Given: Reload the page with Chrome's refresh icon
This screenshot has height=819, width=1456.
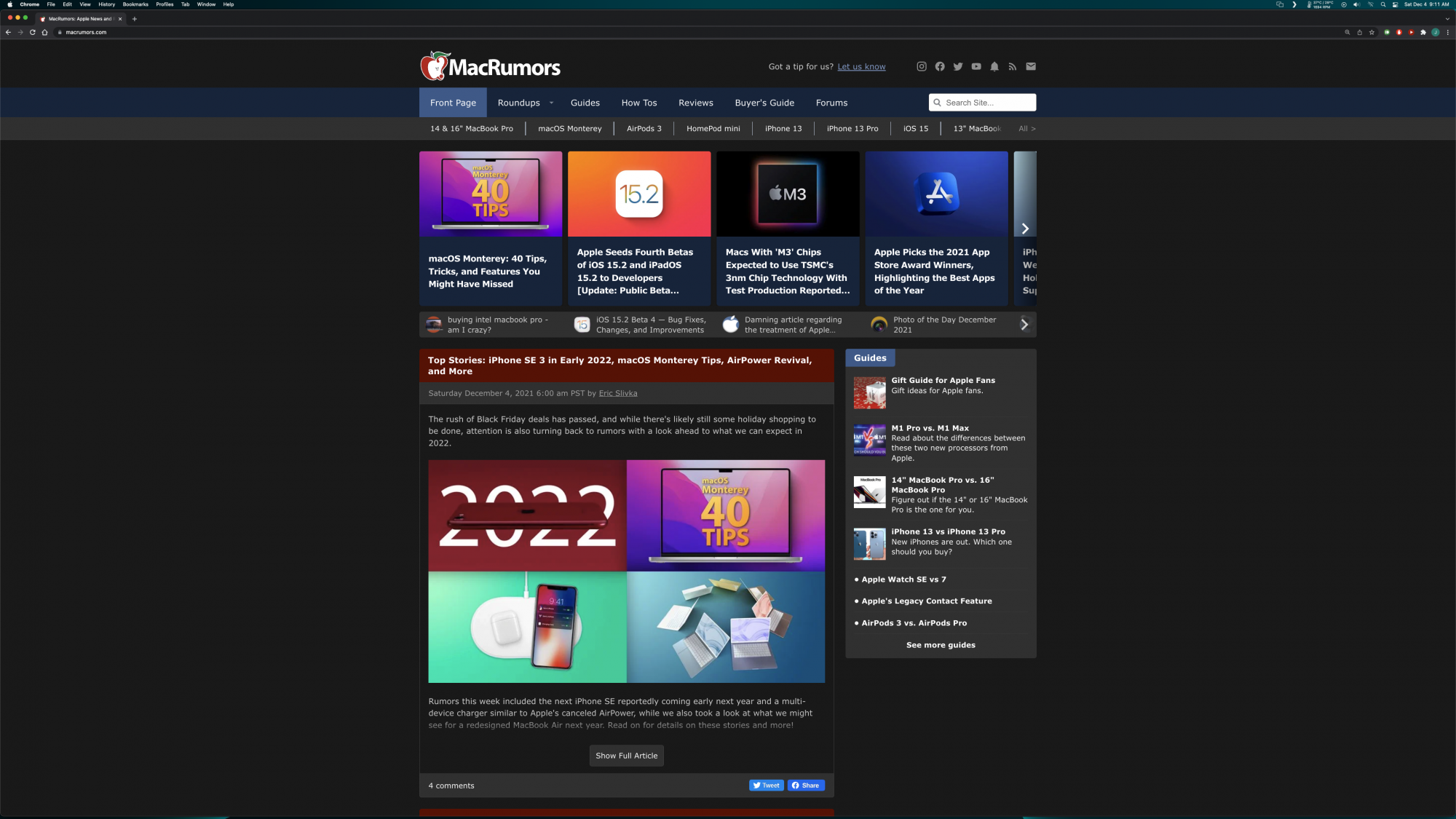Looking at the screenshot, I should 33,32.
